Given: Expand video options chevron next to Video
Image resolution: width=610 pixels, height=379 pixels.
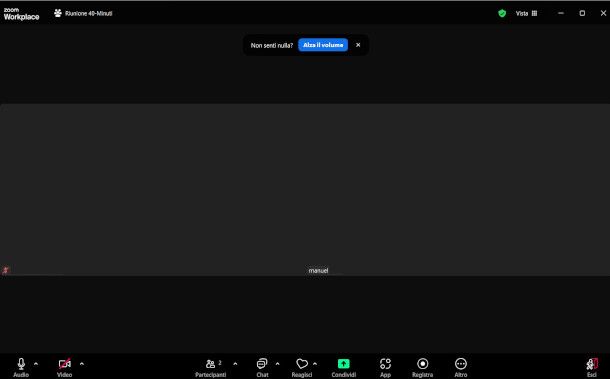Looking at the screenshot, I should click(x=82, y=364).
